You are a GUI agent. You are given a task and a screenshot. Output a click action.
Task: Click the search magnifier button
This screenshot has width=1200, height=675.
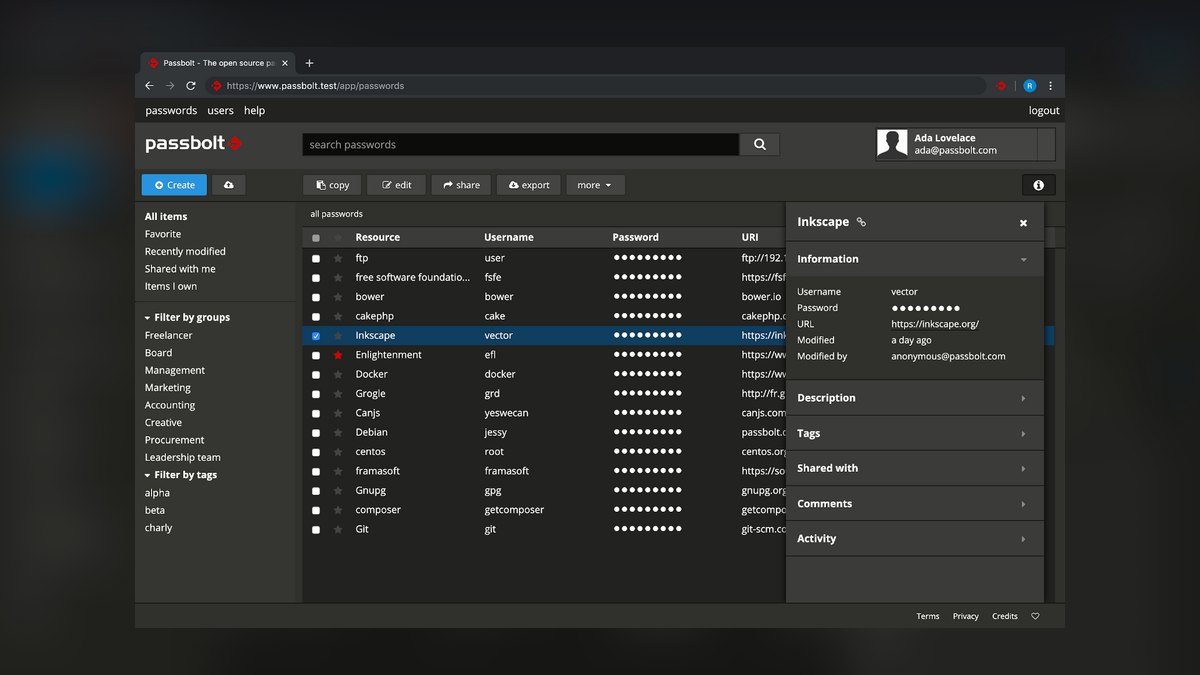[760, 144]
